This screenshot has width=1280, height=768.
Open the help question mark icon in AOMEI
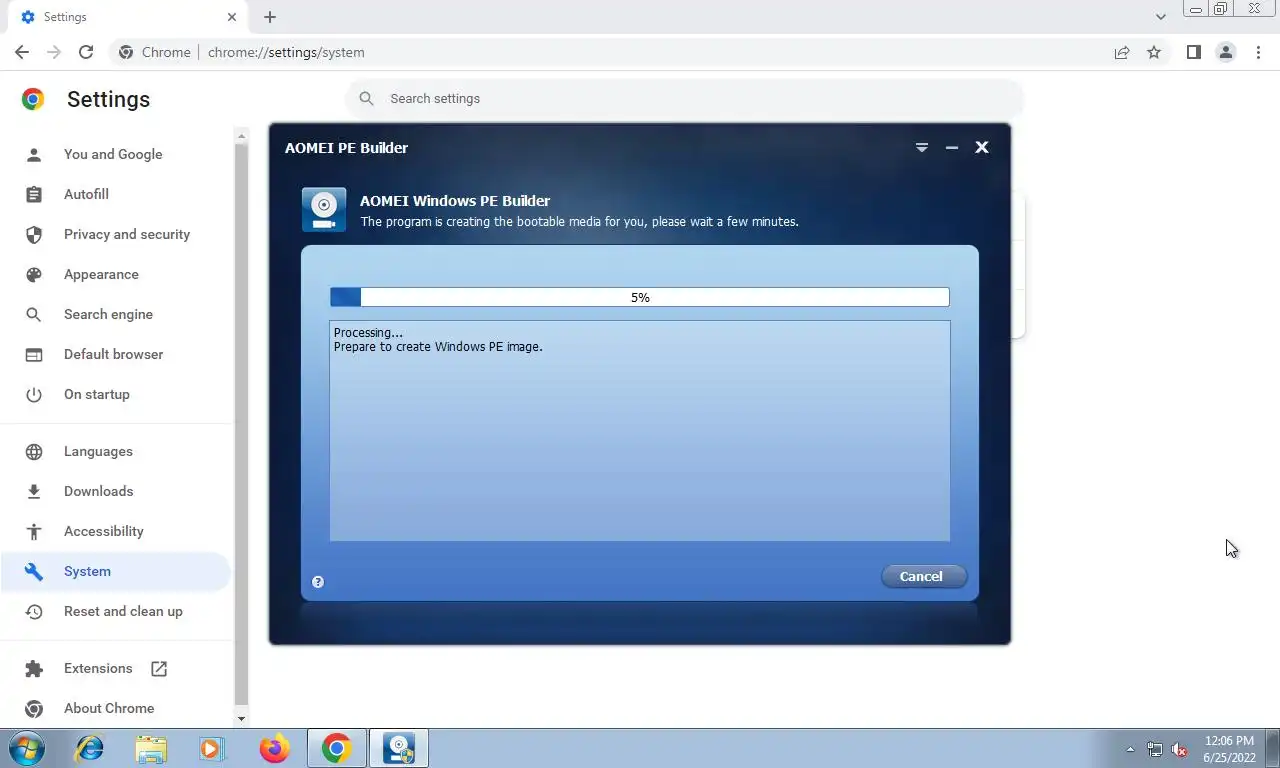[318, 581]
